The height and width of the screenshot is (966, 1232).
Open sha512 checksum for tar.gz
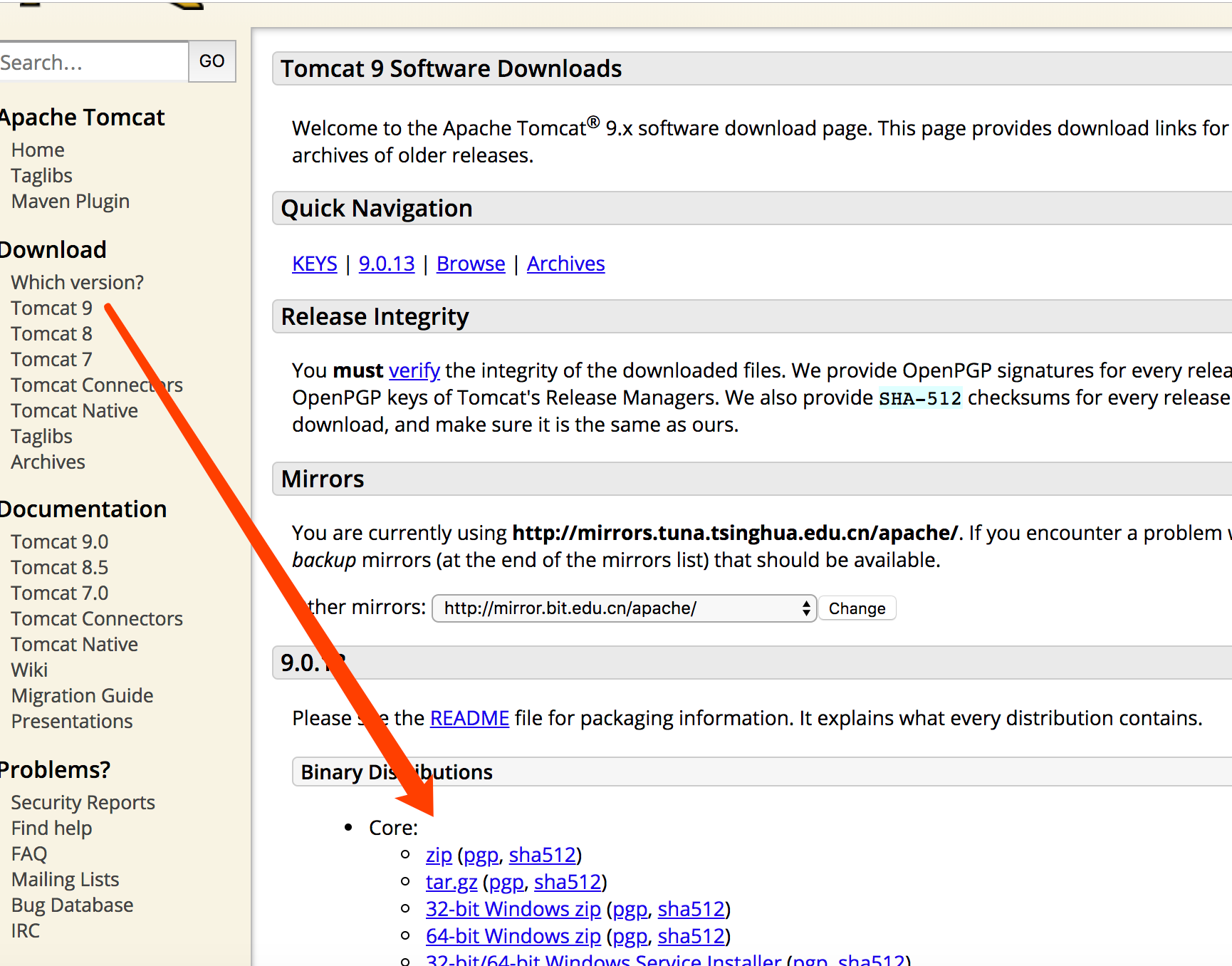[x=568, y=883]
